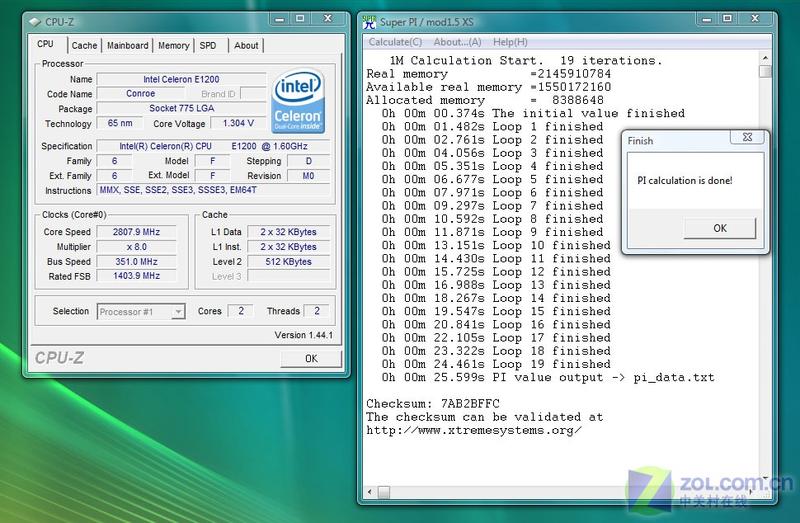Click the horizontal scrollbar thumb in Super PI

tap(384, 492)
